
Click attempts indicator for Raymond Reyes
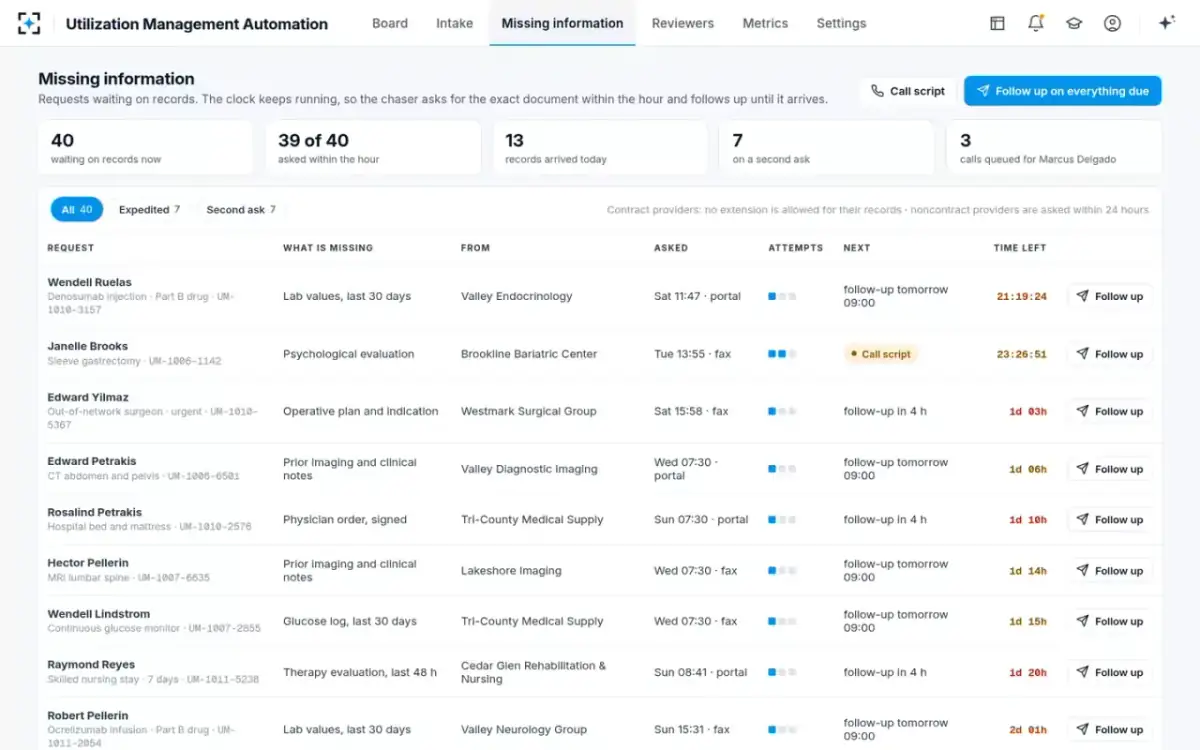(x=782, y=672)
